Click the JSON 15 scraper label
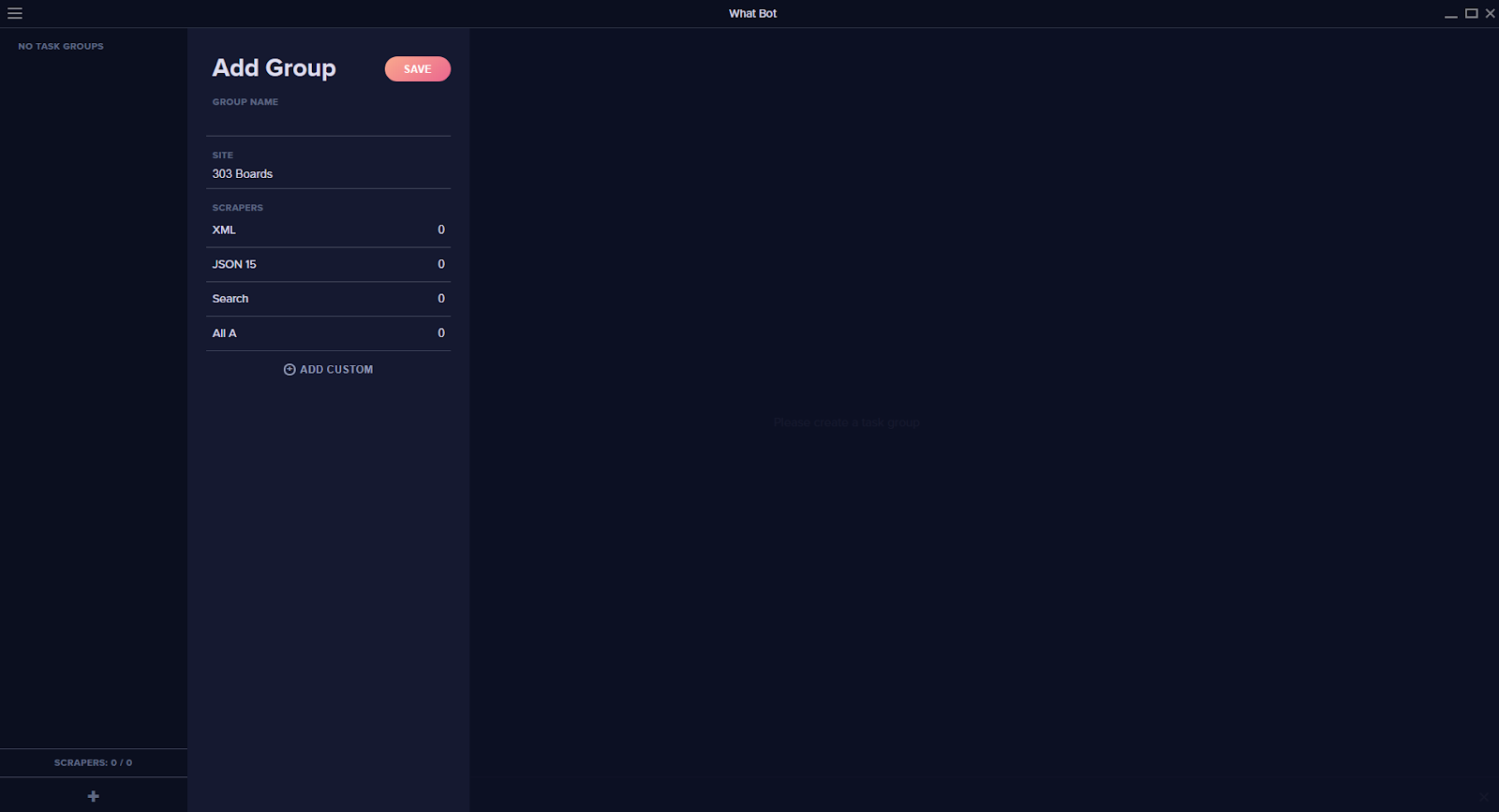The width and height of the screenshot is (1499, 812). 234,265
